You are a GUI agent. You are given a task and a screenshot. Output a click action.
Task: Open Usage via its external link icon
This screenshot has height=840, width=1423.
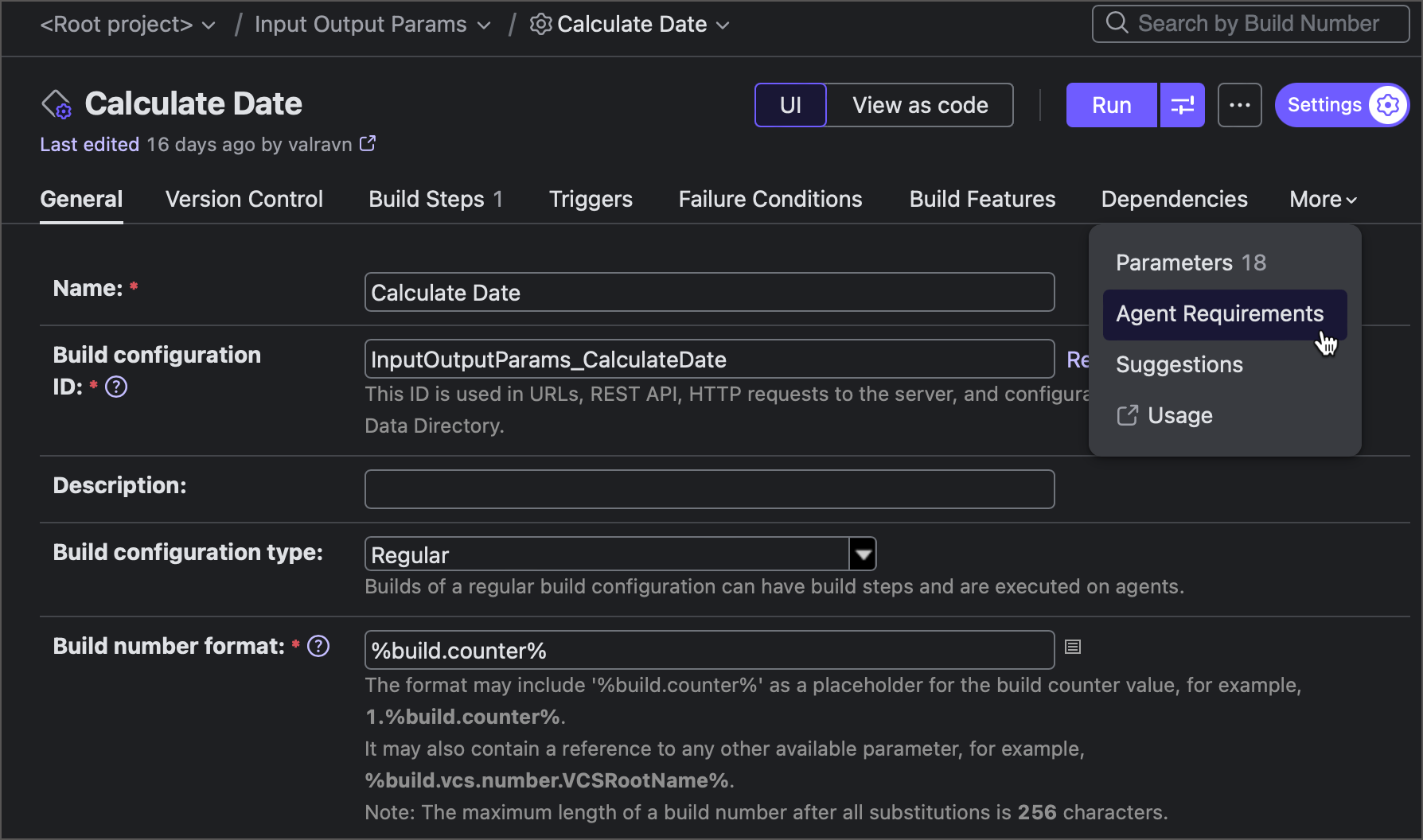pyautogui.click(x=1128, y=414)
